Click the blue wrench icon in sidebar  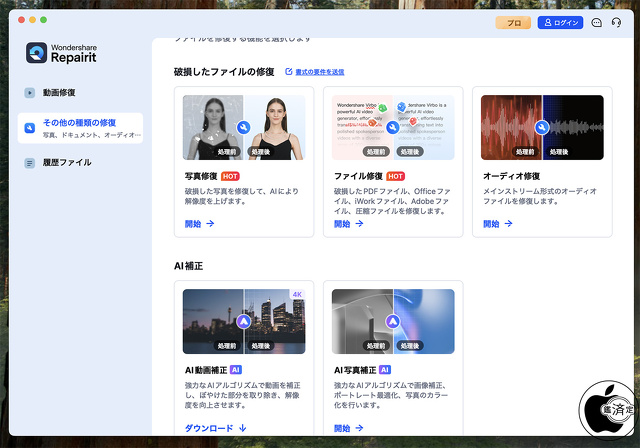tap(29, 128)
